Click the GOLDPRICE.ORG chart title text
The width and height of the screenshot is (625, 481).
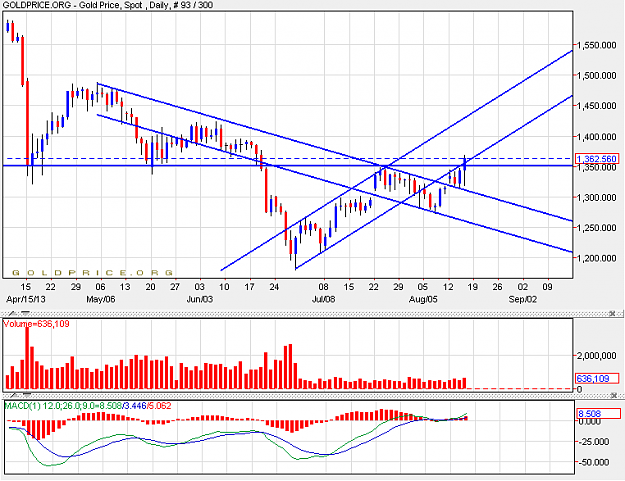(x=108, y=5)
